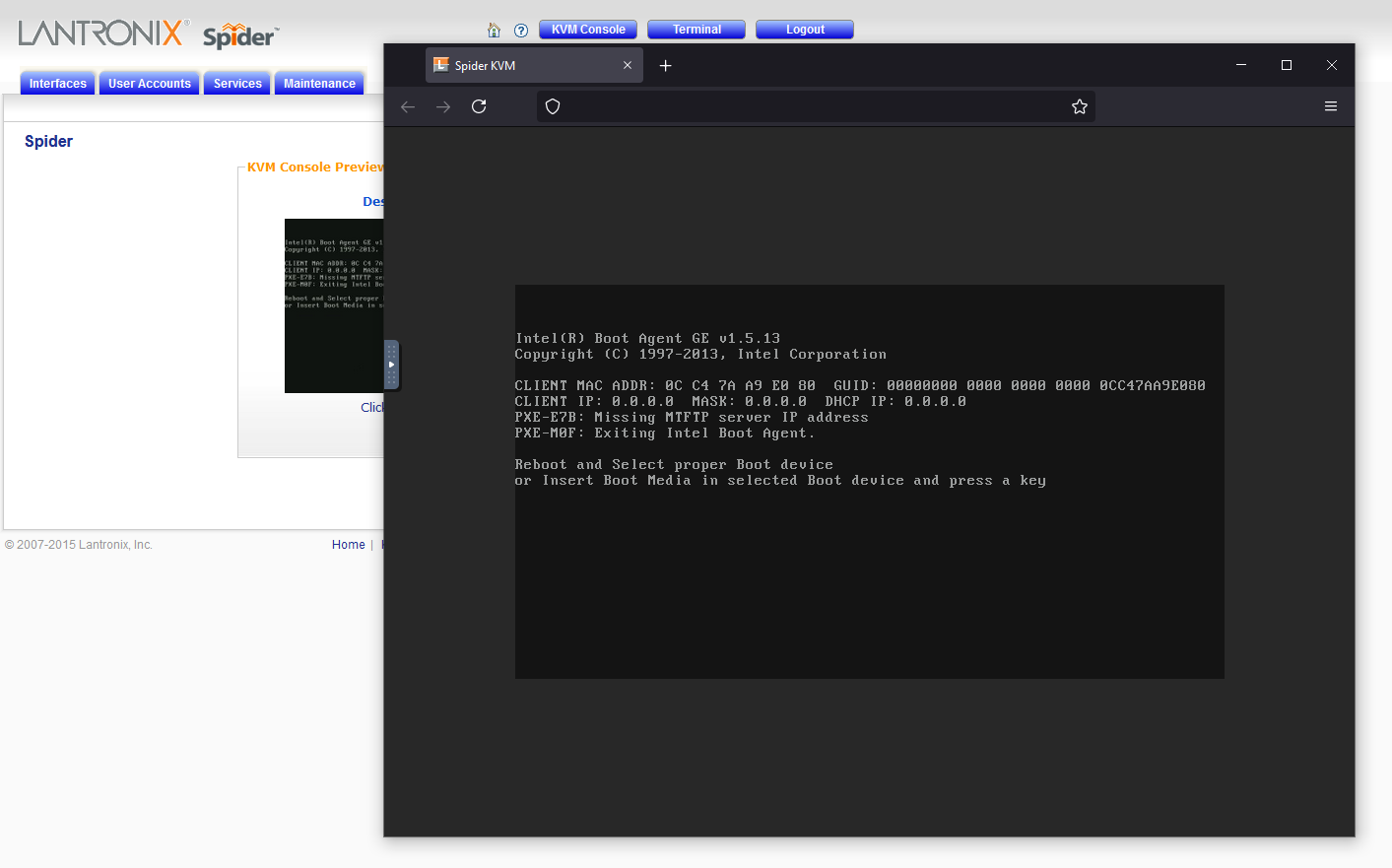Open the User Accounts menu
The width and height of the screenshot is (1392, 868).
[150, 84]
